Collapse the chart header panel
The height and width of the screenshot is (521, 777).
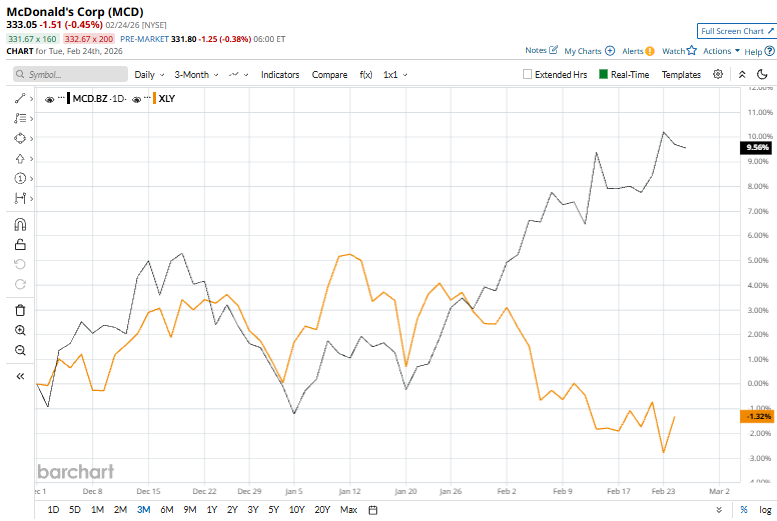[742, 74]
